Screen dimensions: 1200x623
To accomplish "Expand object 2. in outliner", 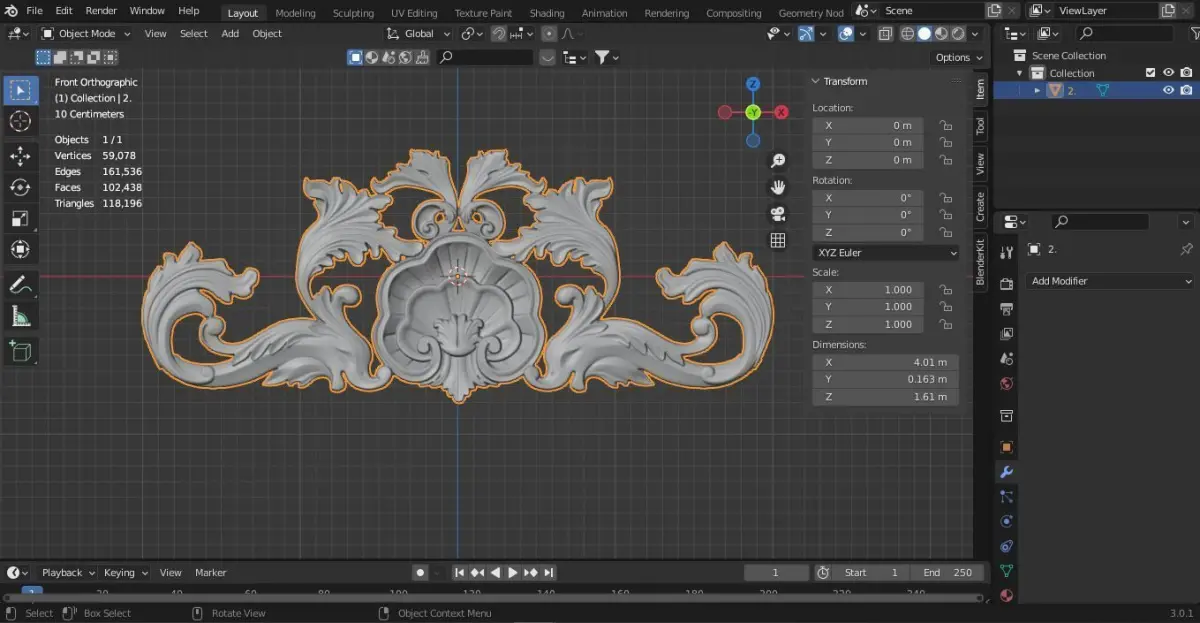I will click(x=1037, y=90).
